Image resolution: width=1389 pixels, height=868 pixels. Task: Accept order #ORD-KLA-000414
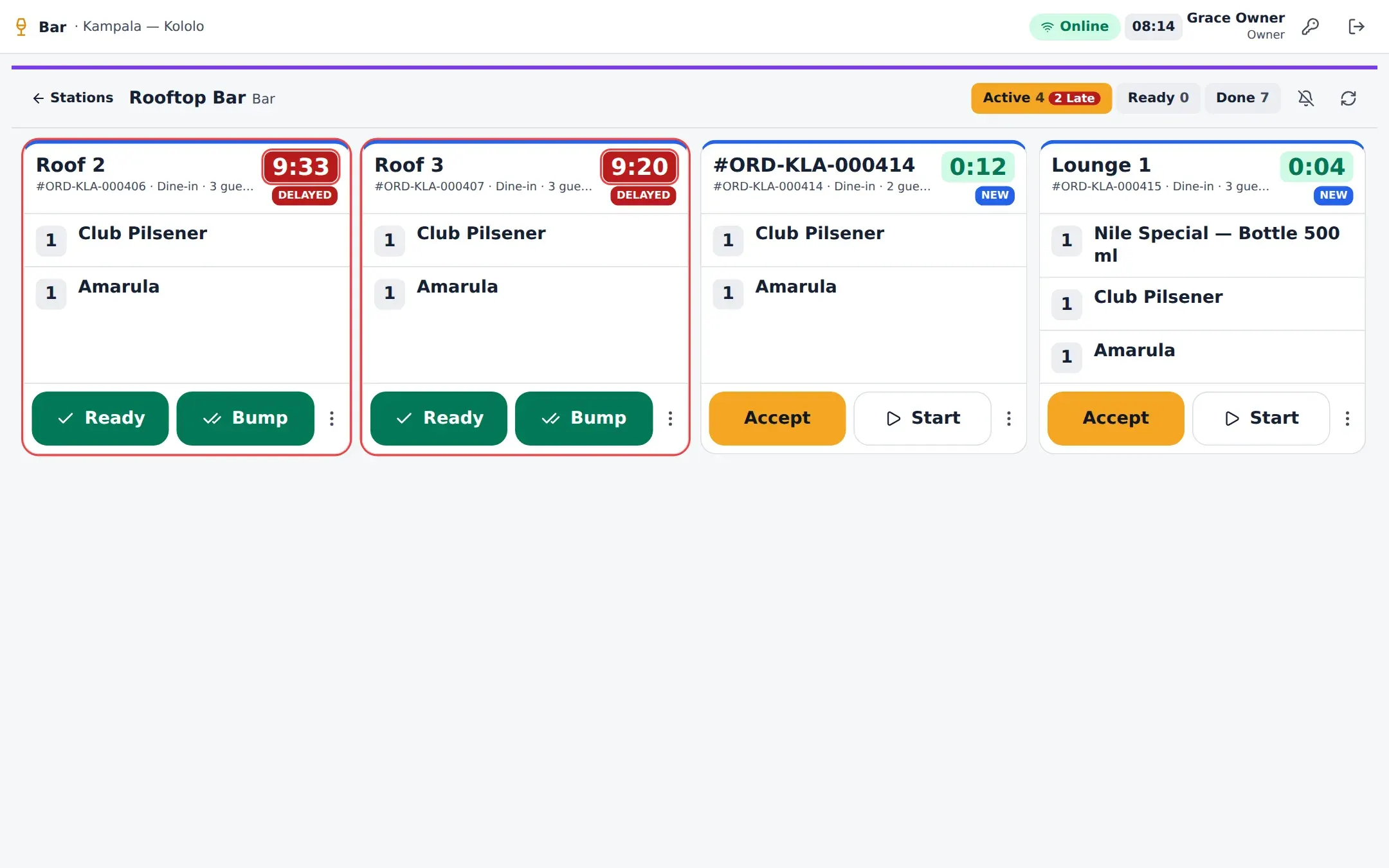tap(777, 419)
